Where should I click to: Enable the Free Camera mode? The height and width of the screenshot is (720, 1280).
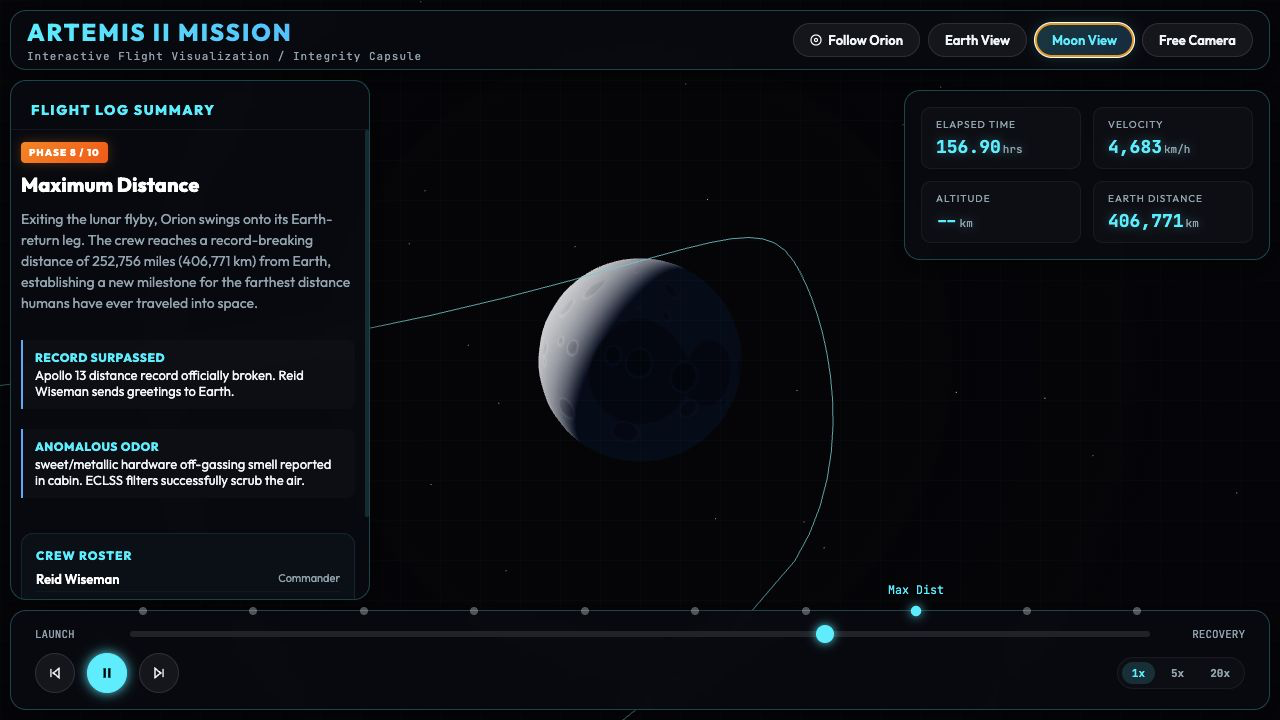1197,40
